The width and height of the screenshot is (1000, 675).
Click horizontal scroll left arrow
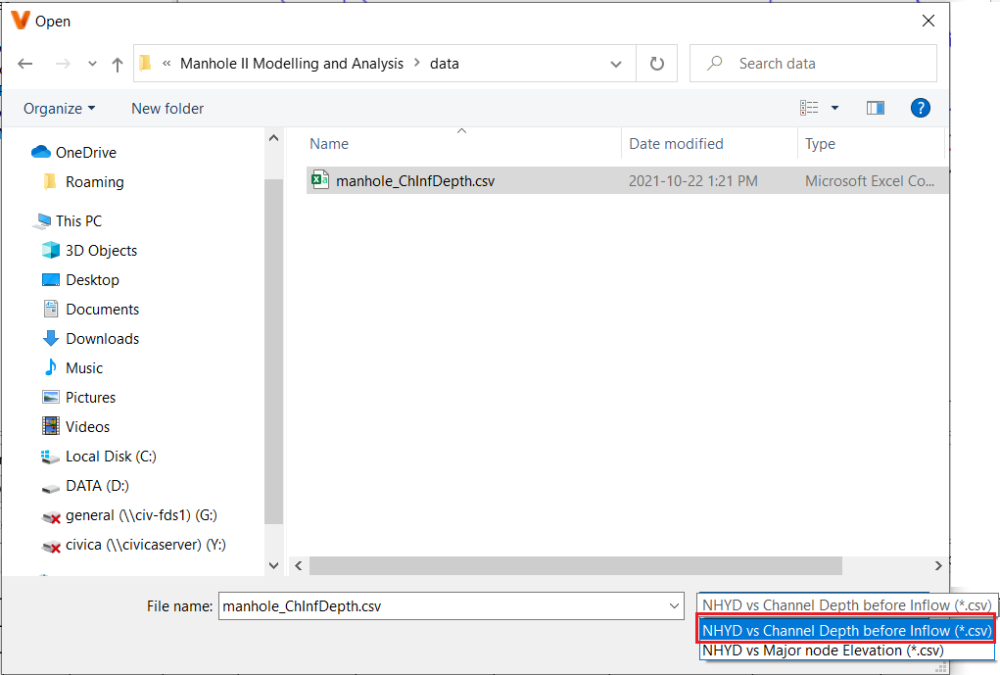298,565
